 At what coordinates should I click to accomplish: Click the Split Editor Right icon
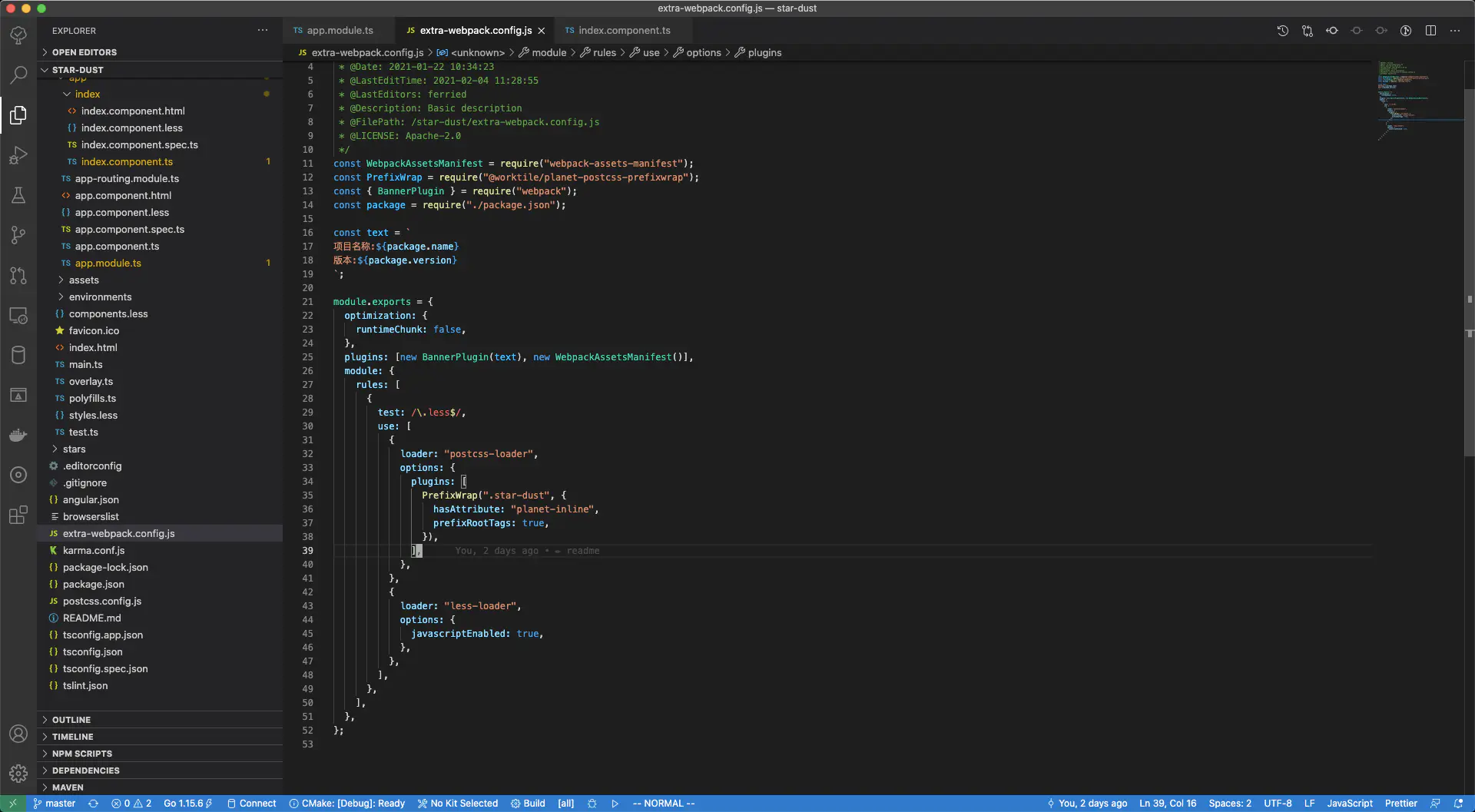1430,31
